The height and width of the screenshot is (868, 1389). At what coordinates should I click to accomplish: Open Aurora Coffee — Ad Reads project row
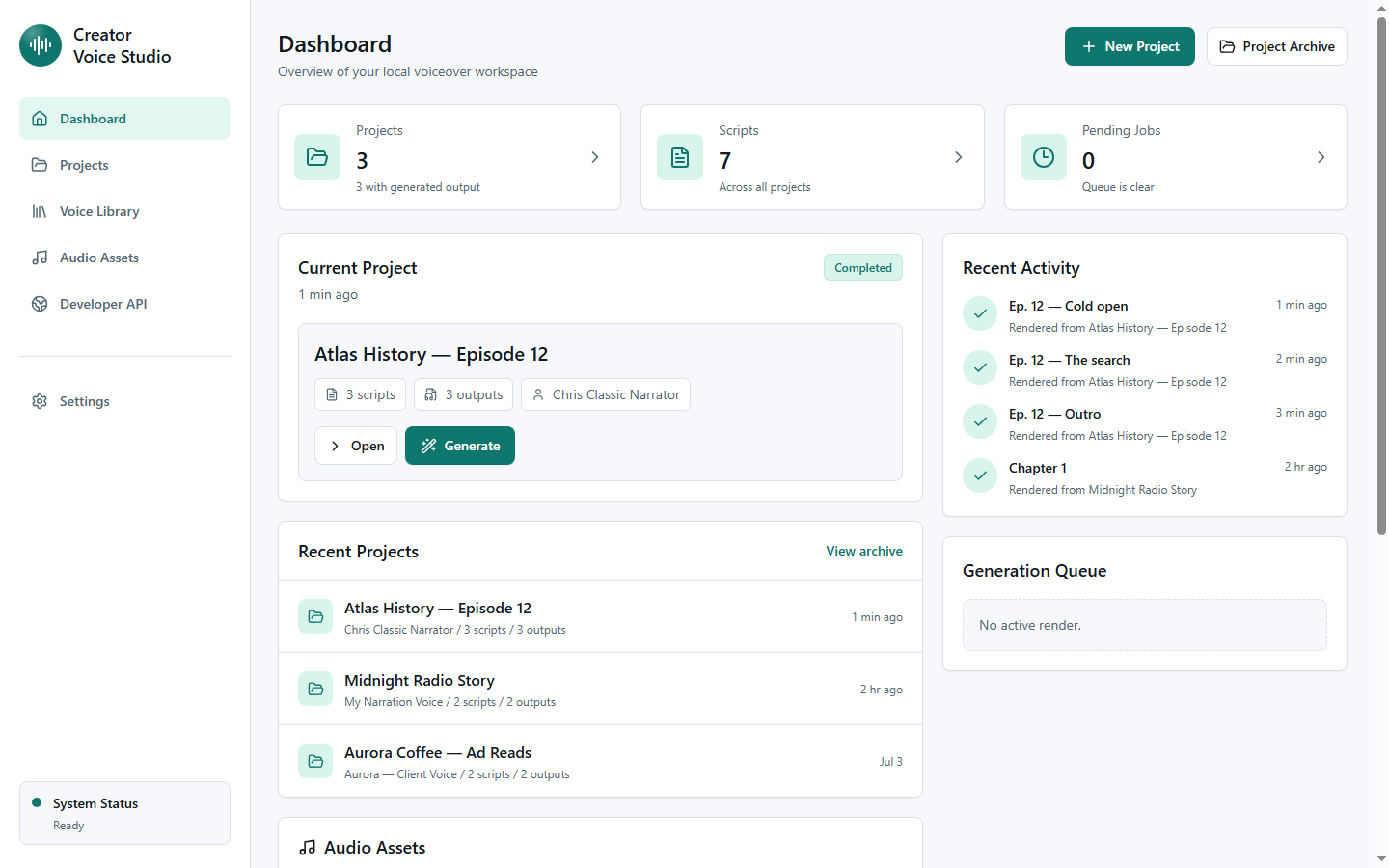point(600,761)
